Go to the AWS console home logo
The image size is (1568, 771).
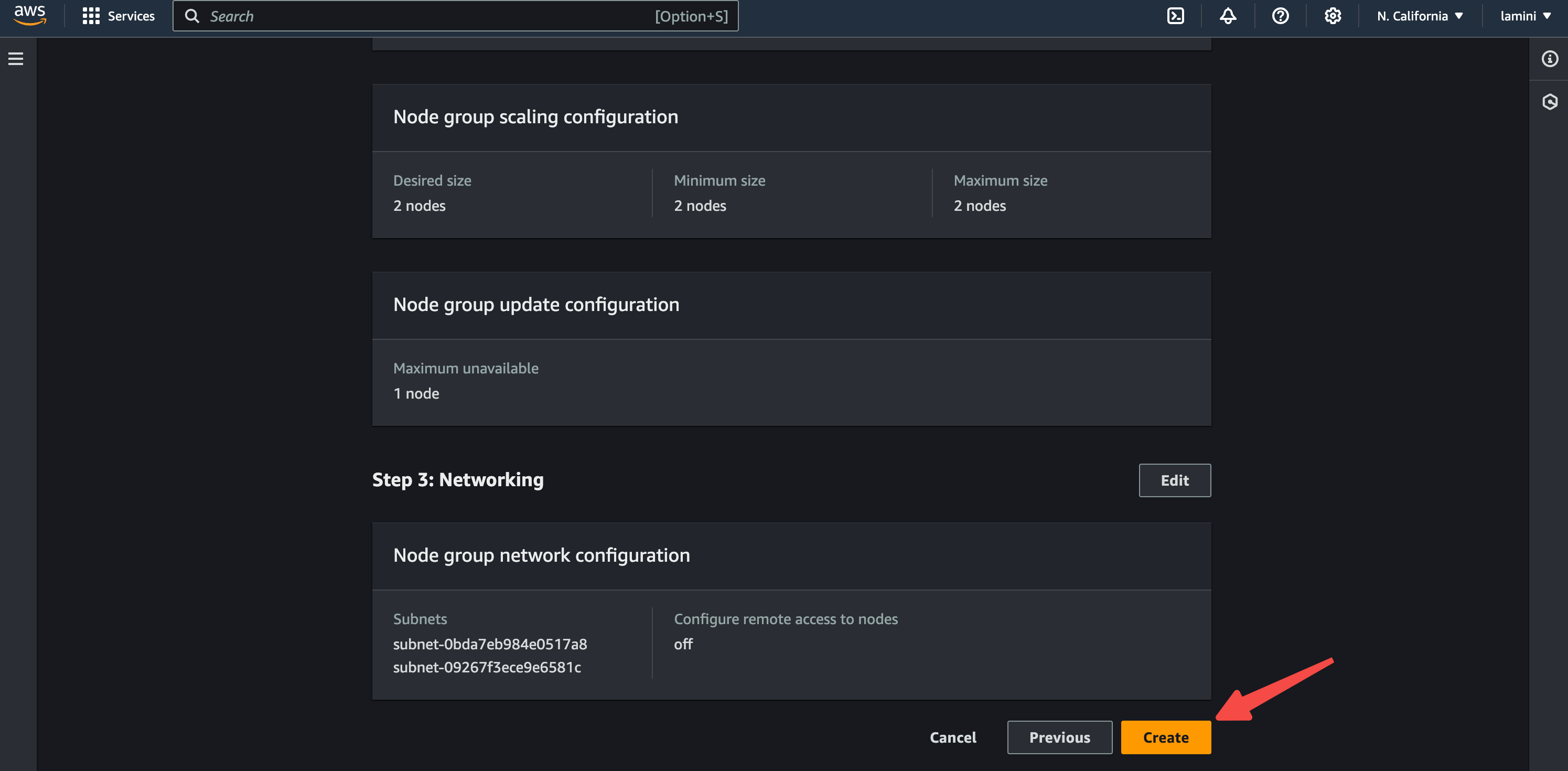30,15
